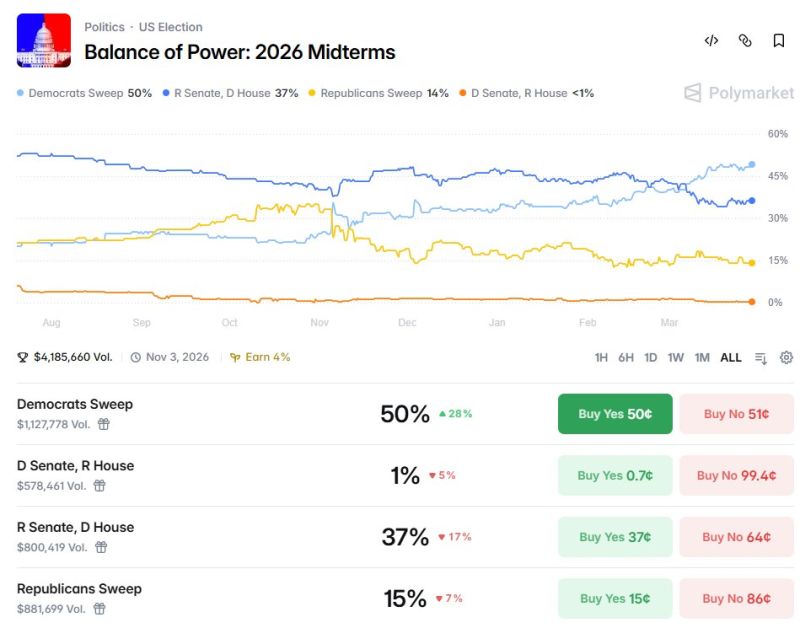Click the Polymarket watermark logo on the chart

point(734,93)
